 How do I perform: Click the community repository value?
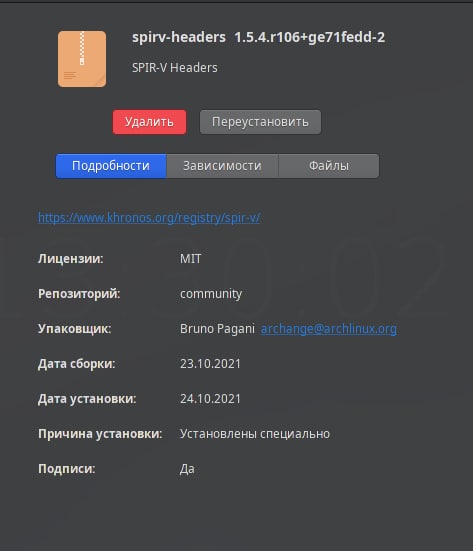(x=211, y=294)
